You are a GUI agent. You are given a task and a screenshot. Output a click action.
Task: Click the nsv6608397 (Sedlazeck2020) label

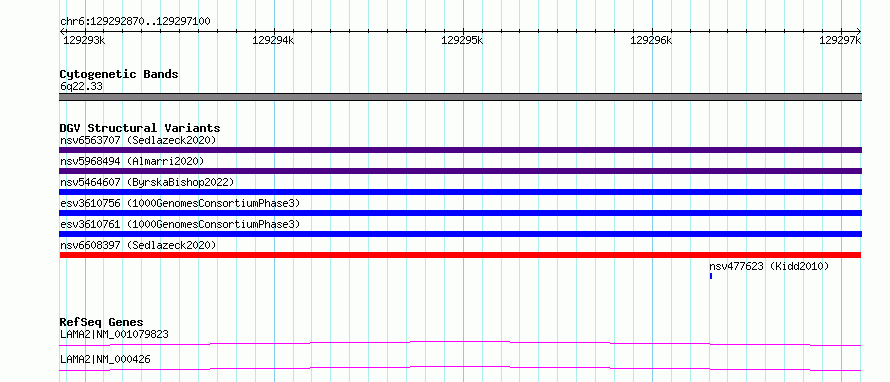138,245
